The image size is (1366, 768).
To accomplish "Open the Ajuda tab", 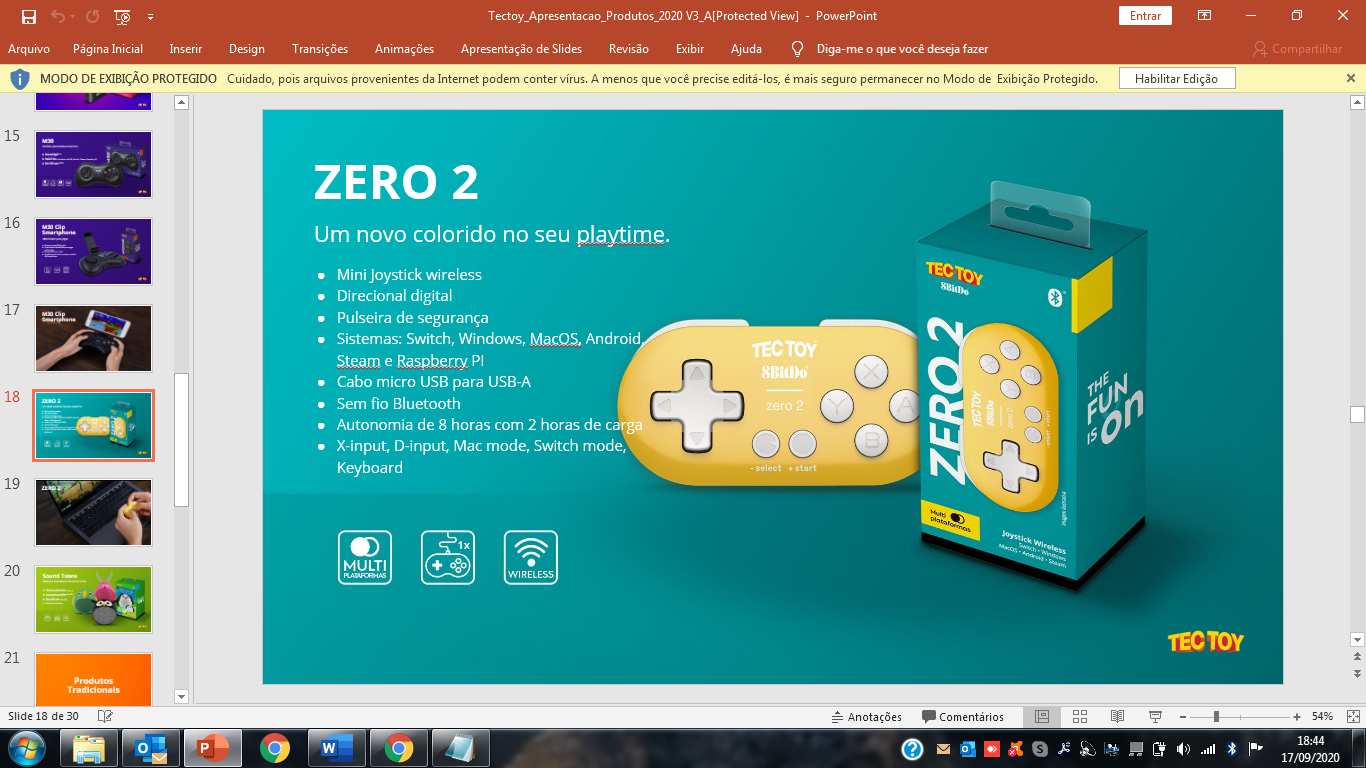I will coord(746,49).
